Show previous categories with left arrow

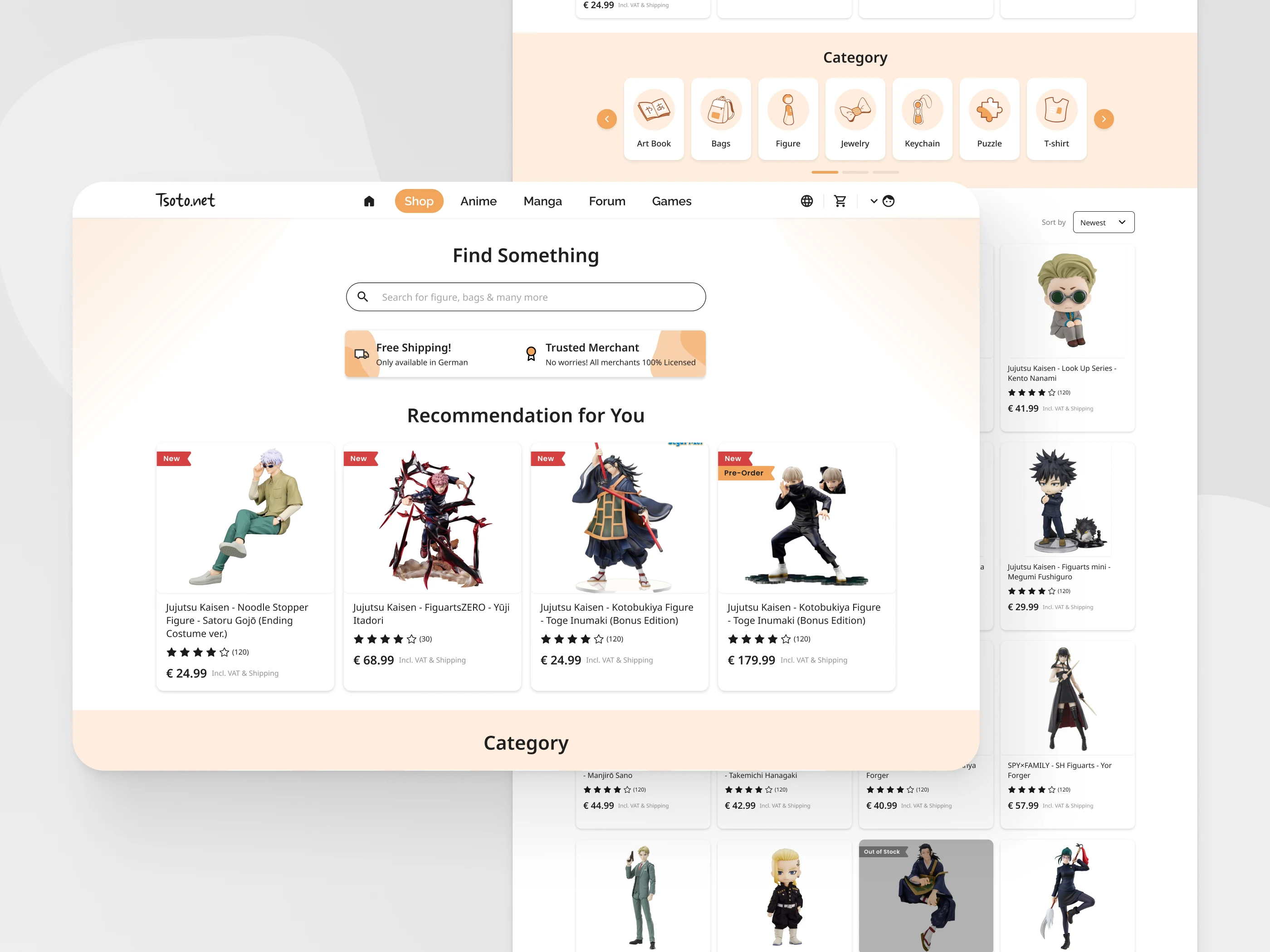(607, 119)
